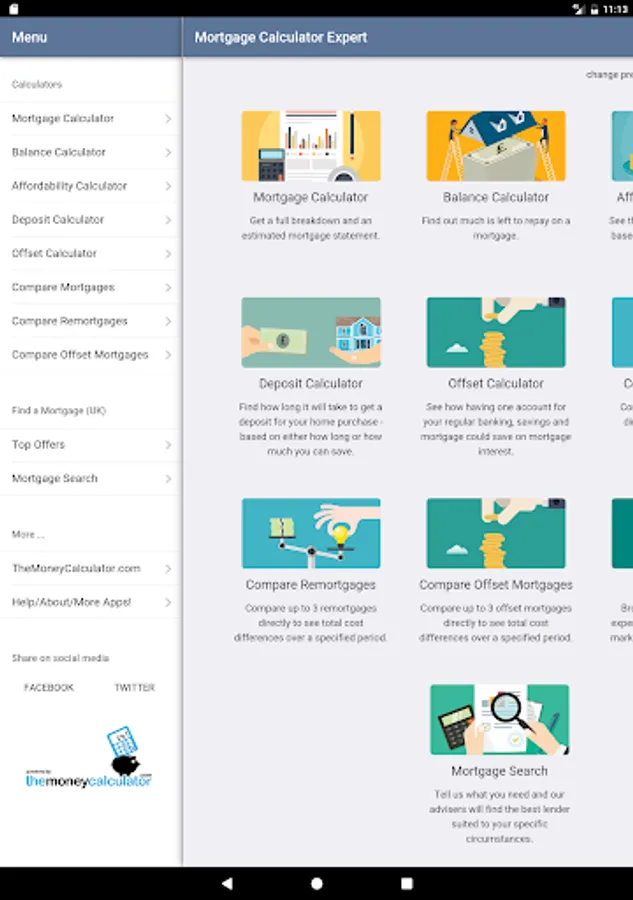This screenshot has width=633, height=900.
Task: Choose Mortgage Search menu entry
Action: (91, 479)
